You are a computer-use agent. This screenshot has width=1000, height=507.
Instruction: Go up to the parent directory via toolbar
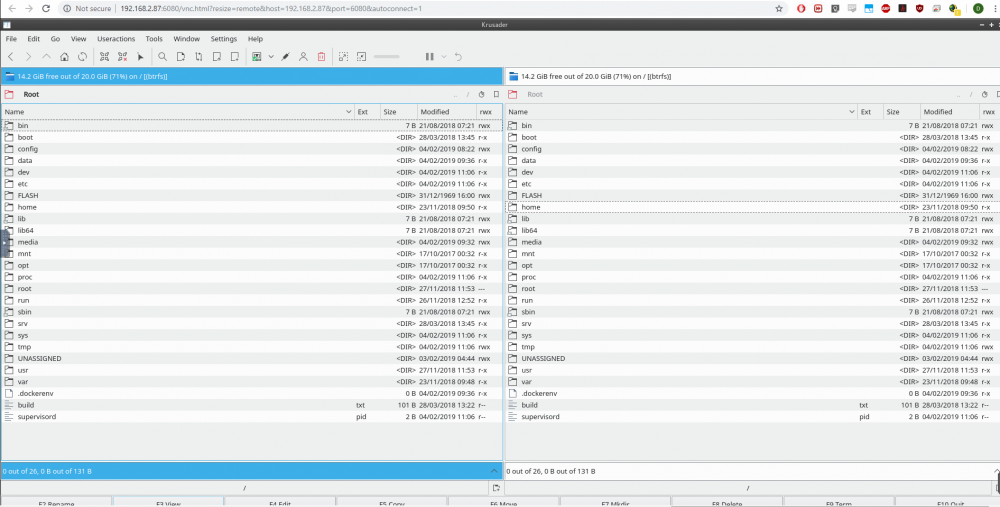(x=46, y=57)
